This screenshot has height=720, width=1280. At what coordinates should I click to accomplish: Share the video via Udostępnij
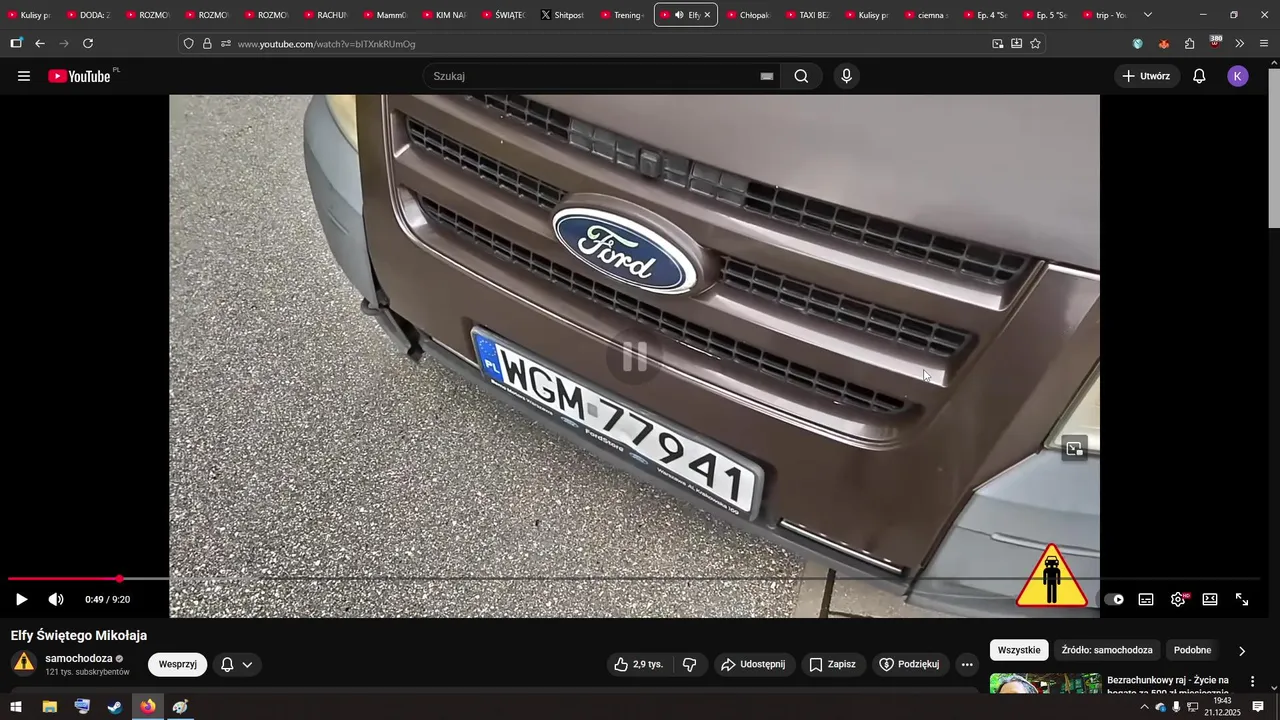(754, 664)
